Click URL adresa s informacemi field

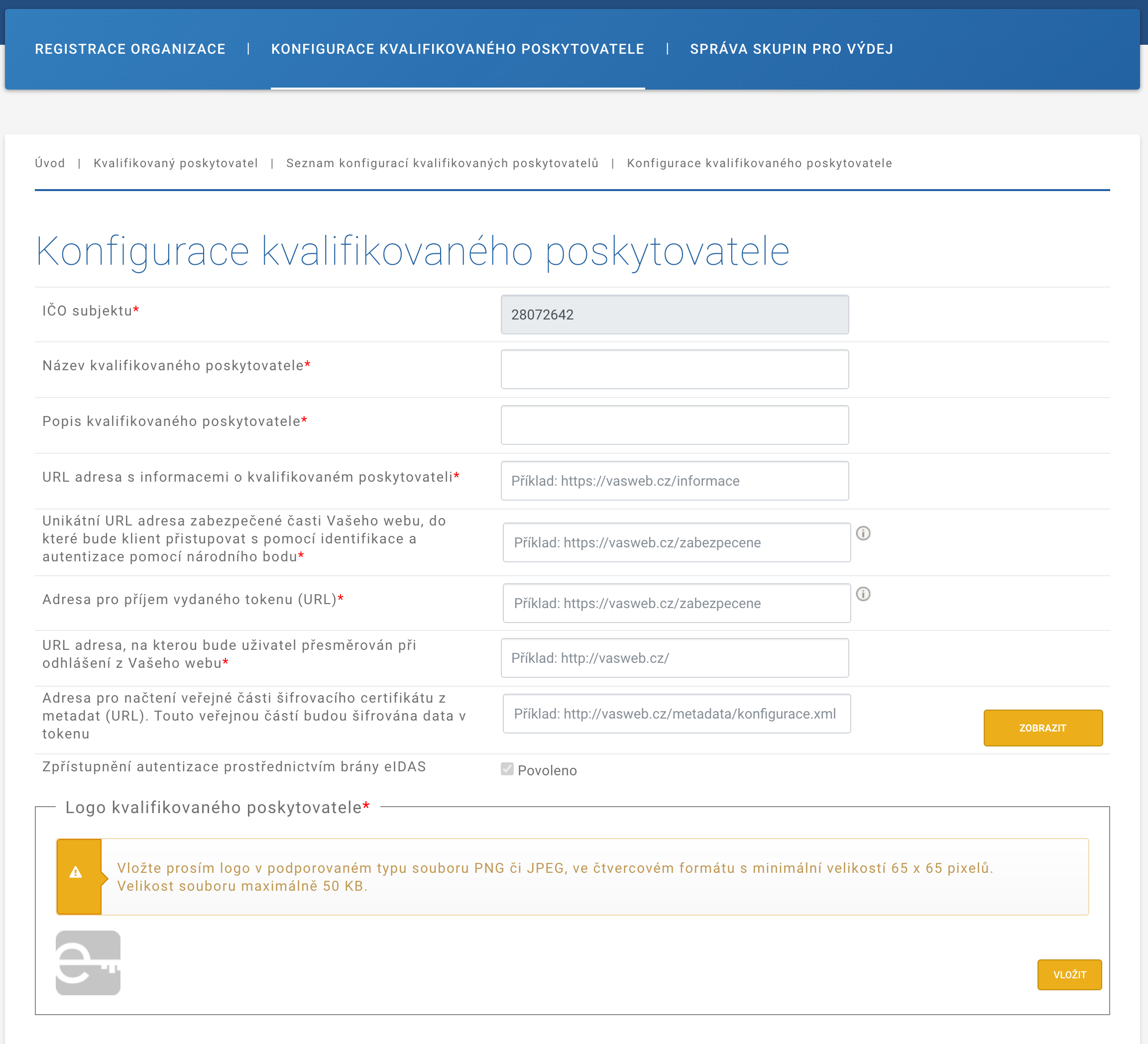pyautogui.click(x=674, y=481)
